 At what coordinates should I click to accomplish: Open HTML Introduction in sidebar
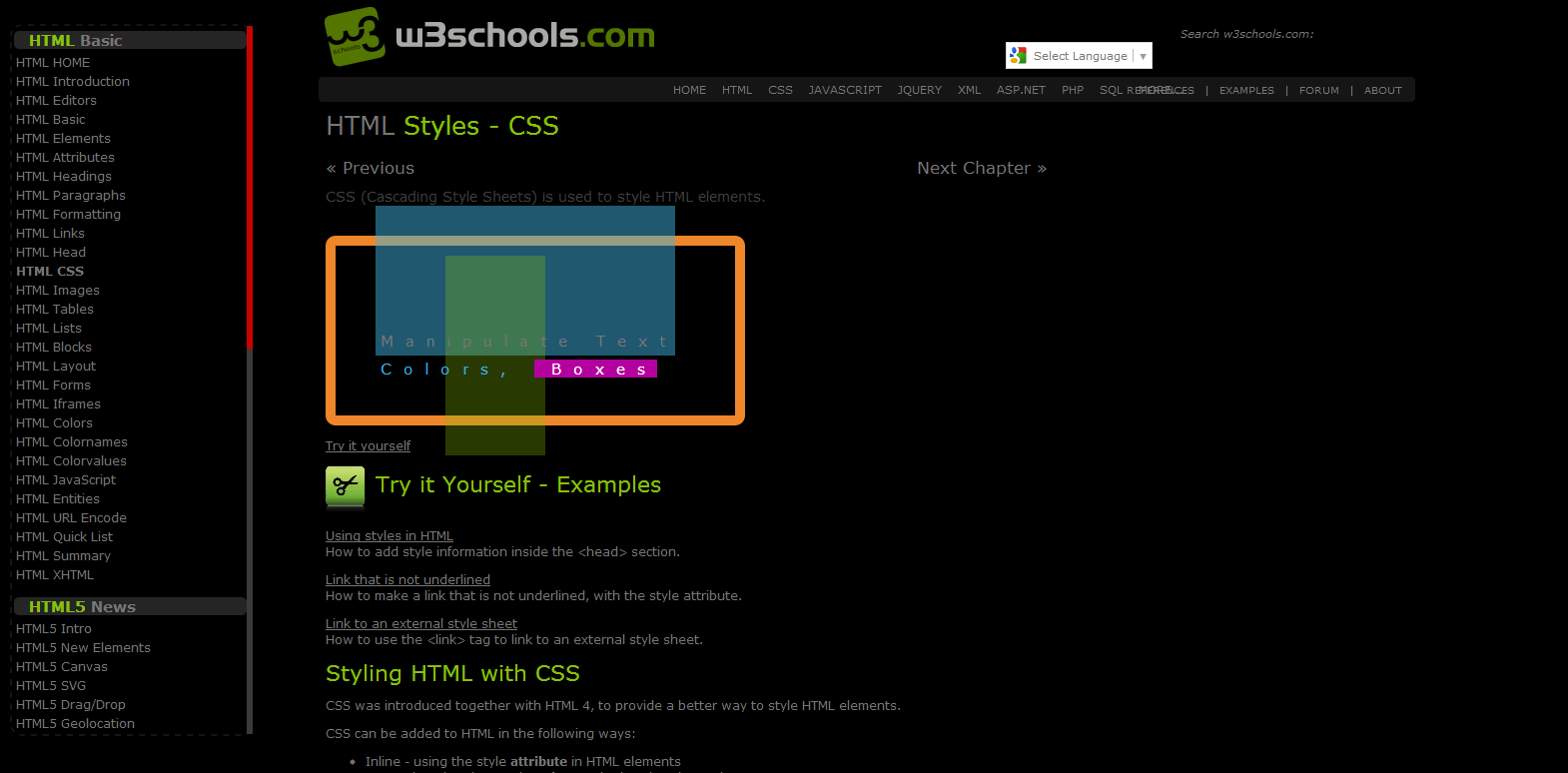click(x=73, y=82)
